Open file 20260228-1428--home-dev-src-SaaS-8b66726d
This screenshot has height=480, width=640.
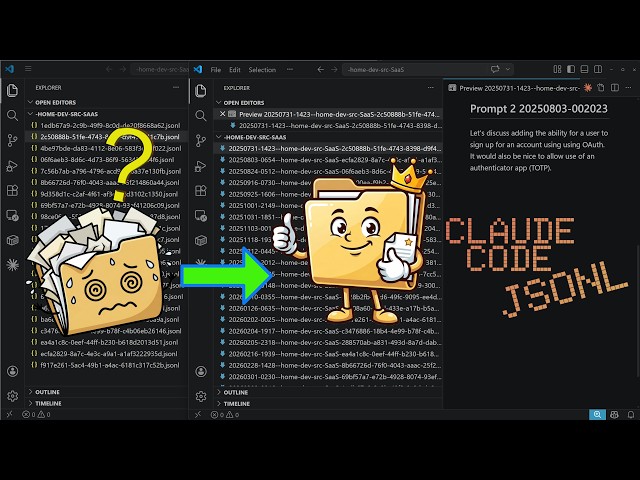click(329, 365)
